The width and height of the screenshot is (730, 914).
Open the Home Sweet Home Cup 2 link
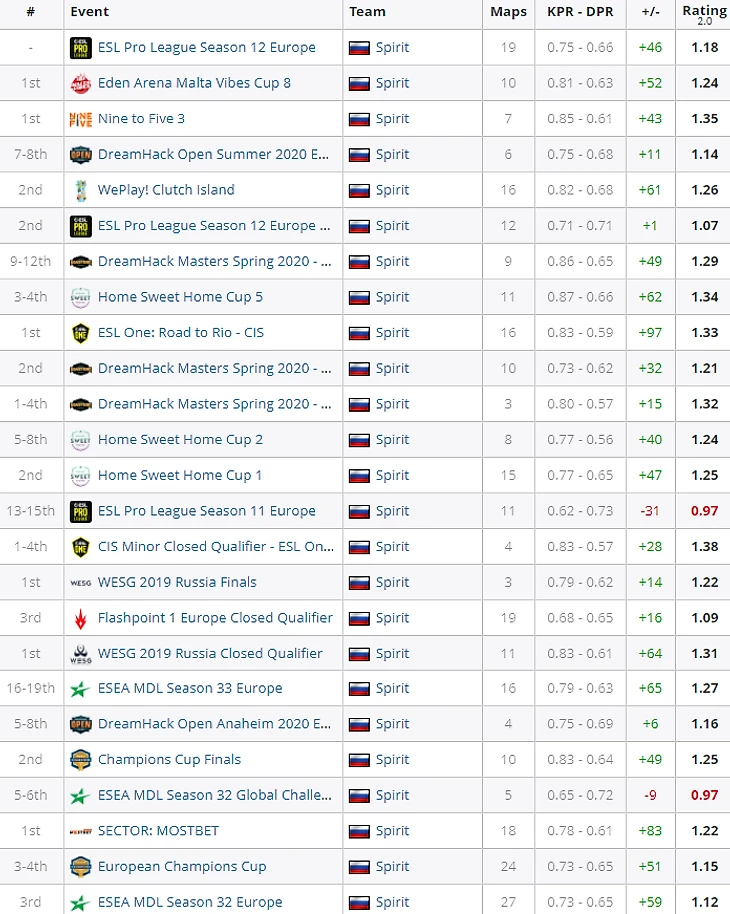pos(180,440)
